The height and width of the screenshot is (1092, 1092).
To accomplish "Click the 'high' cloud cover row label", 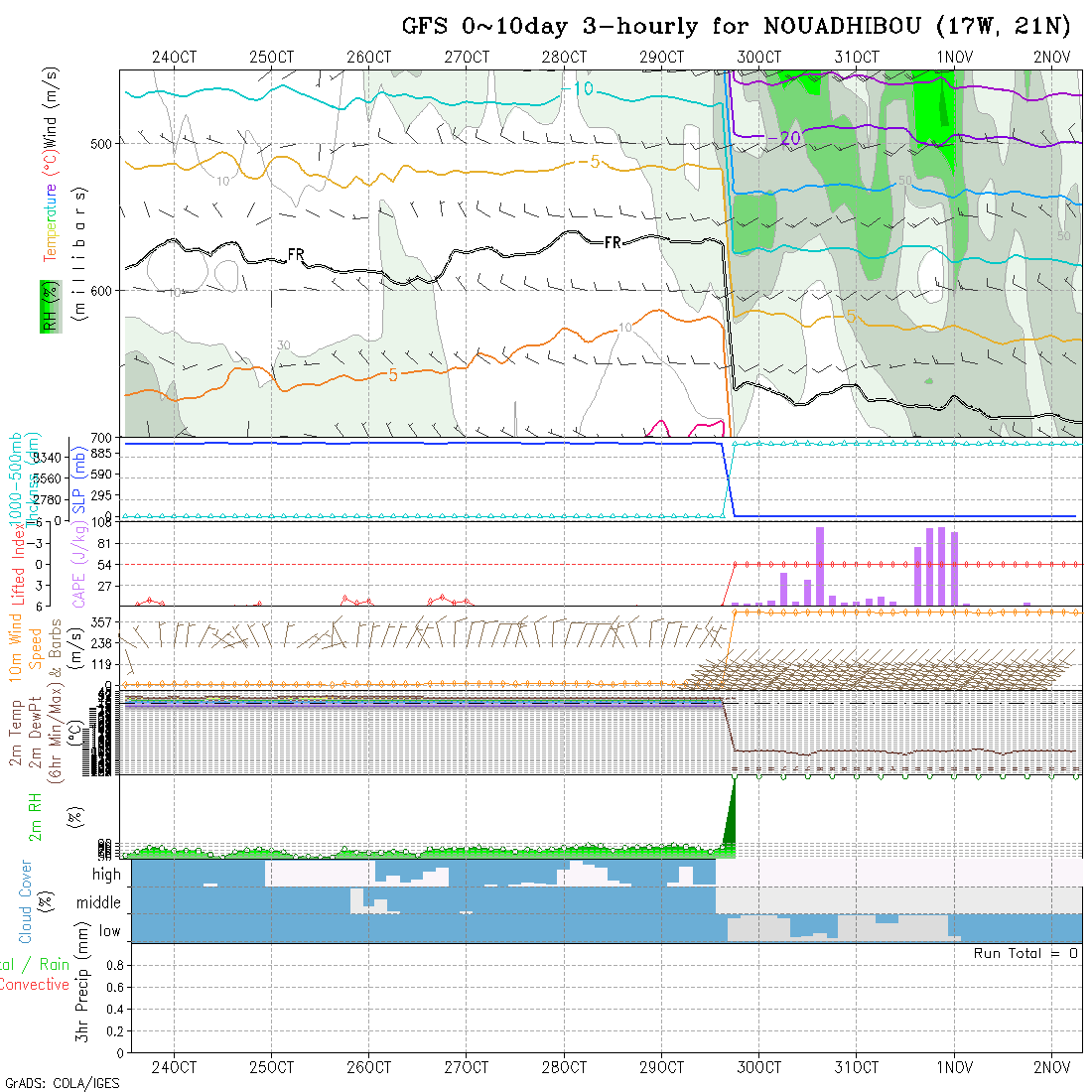I will click(106, 875).
